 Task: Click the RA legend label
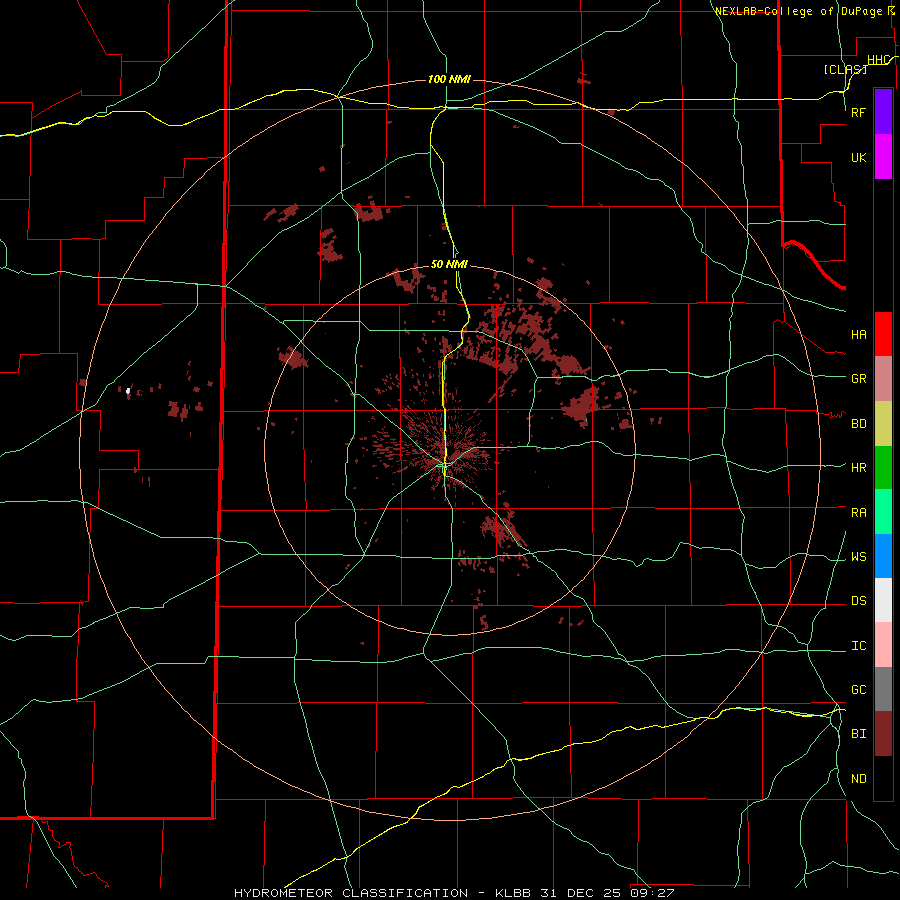point(858,513)
